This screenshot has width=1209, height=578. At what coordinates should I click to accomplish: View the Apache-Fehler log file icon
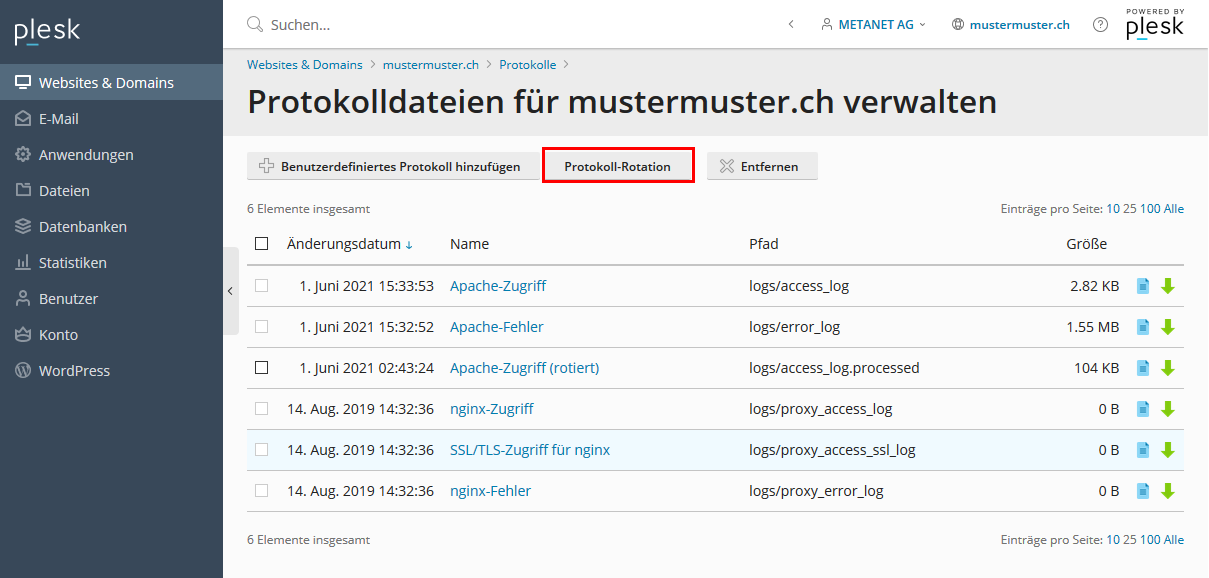pyautogui.click(x=1143, y=327)
